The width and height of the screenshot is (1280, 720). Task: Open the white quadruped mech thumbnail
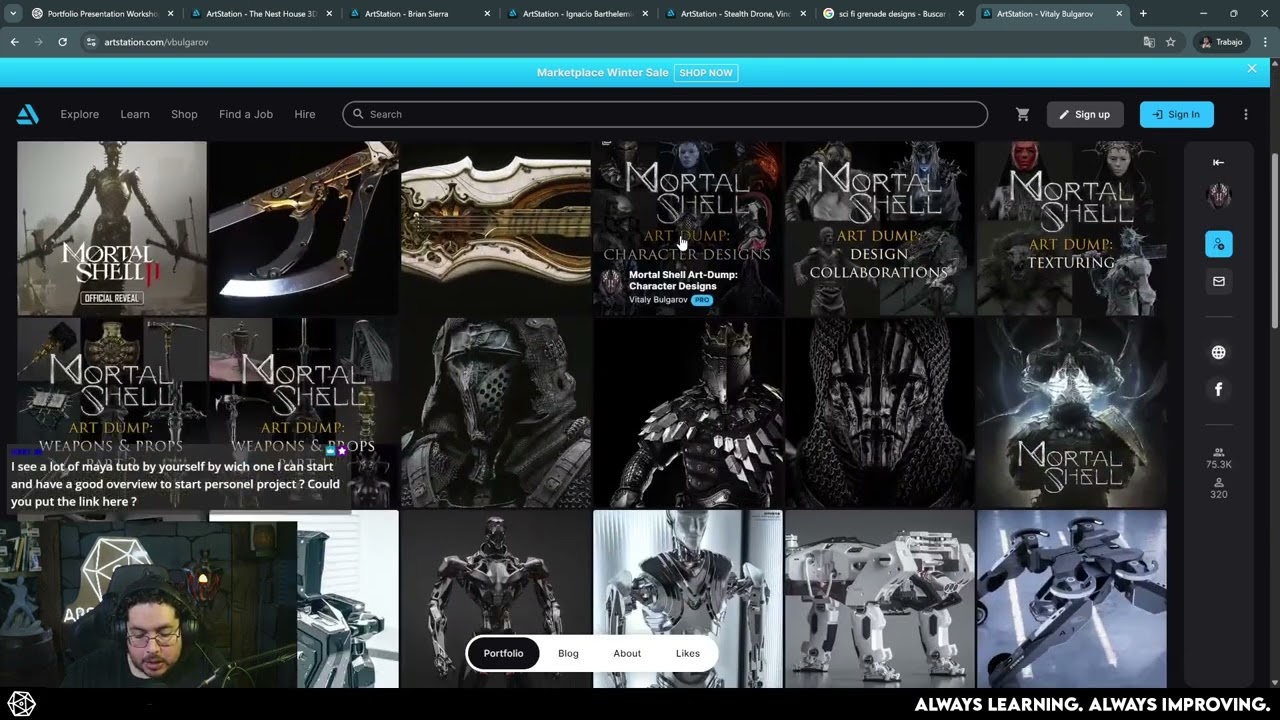tap(879, 599)
